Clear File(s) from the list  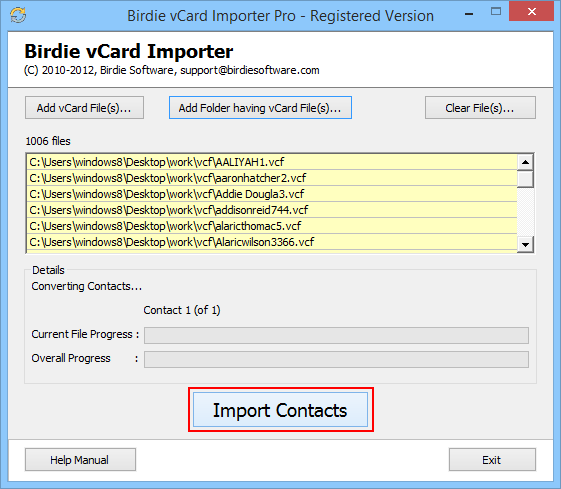(x=480, y=108)
